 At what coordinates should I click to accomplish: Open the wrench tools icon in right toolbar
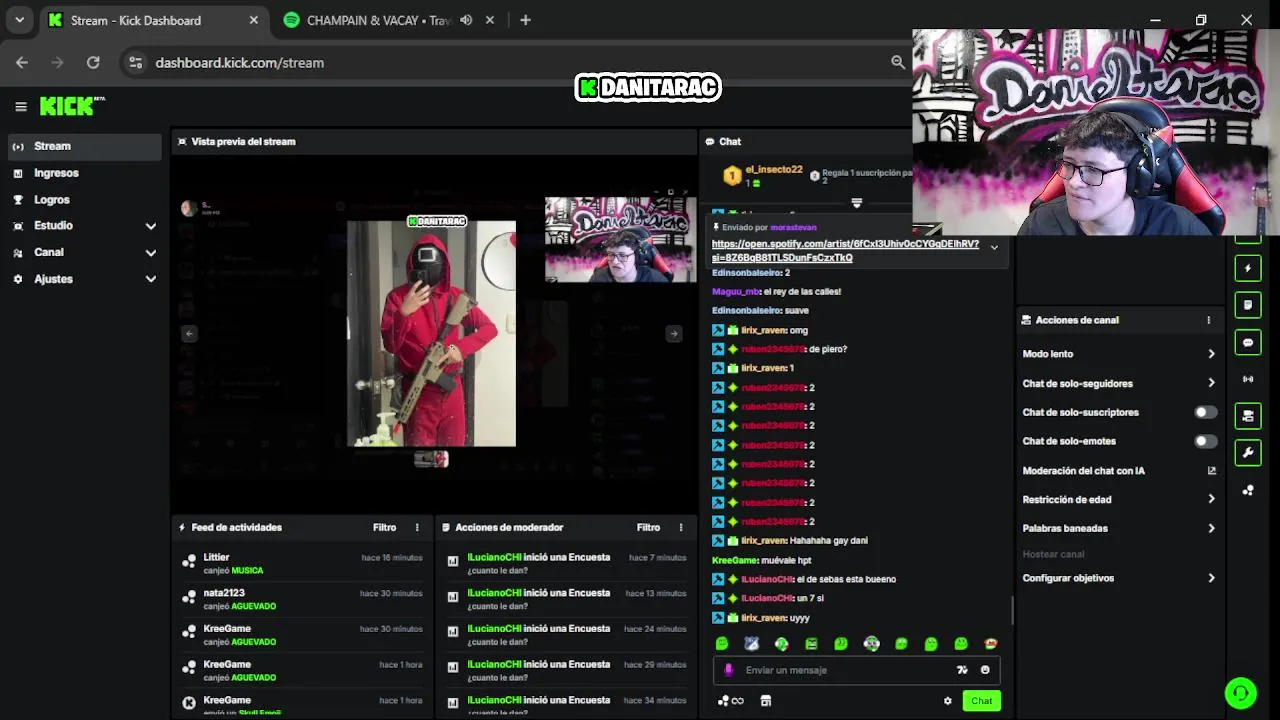click(1247, 453)
